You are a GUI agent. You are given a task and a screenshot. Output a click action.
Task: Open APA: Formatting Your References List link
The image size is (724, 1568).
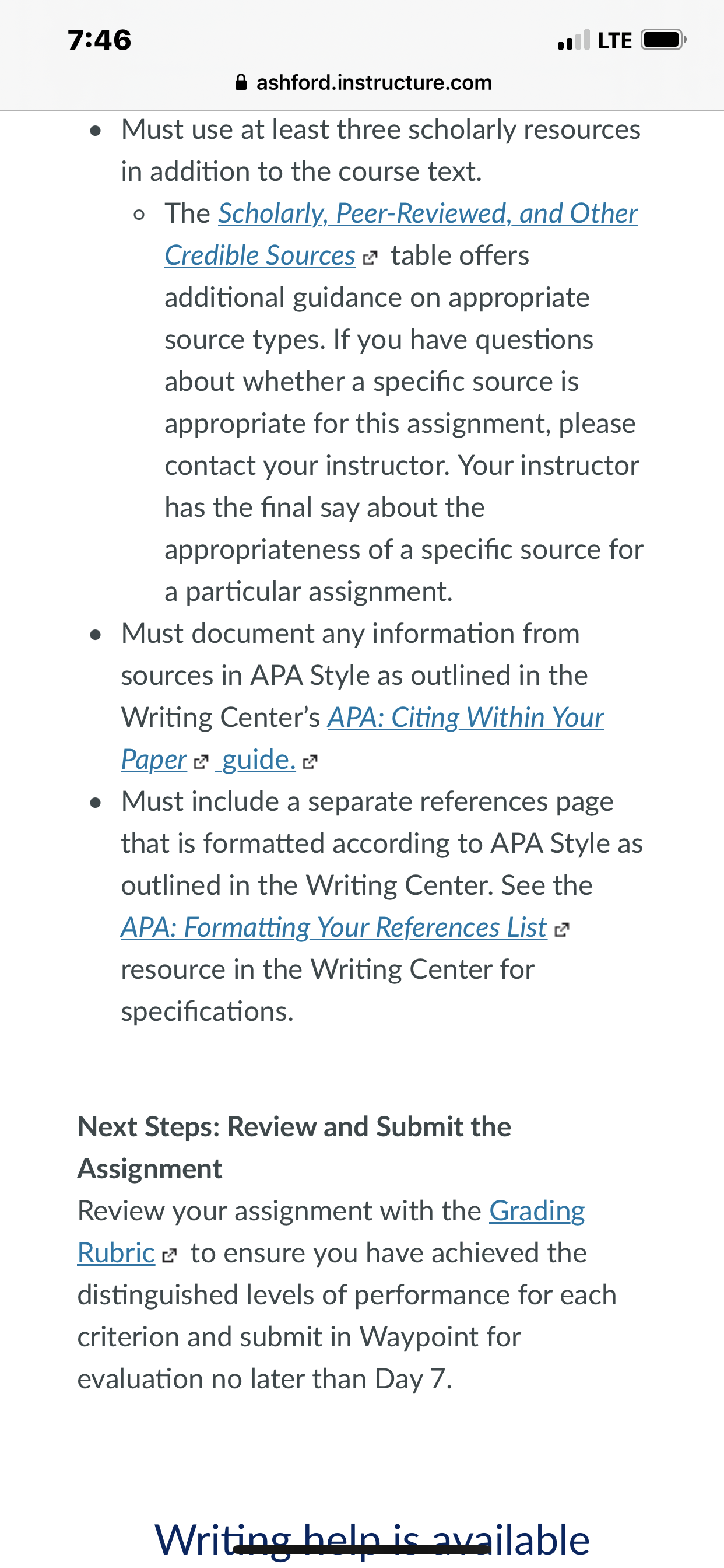(333, 928)
